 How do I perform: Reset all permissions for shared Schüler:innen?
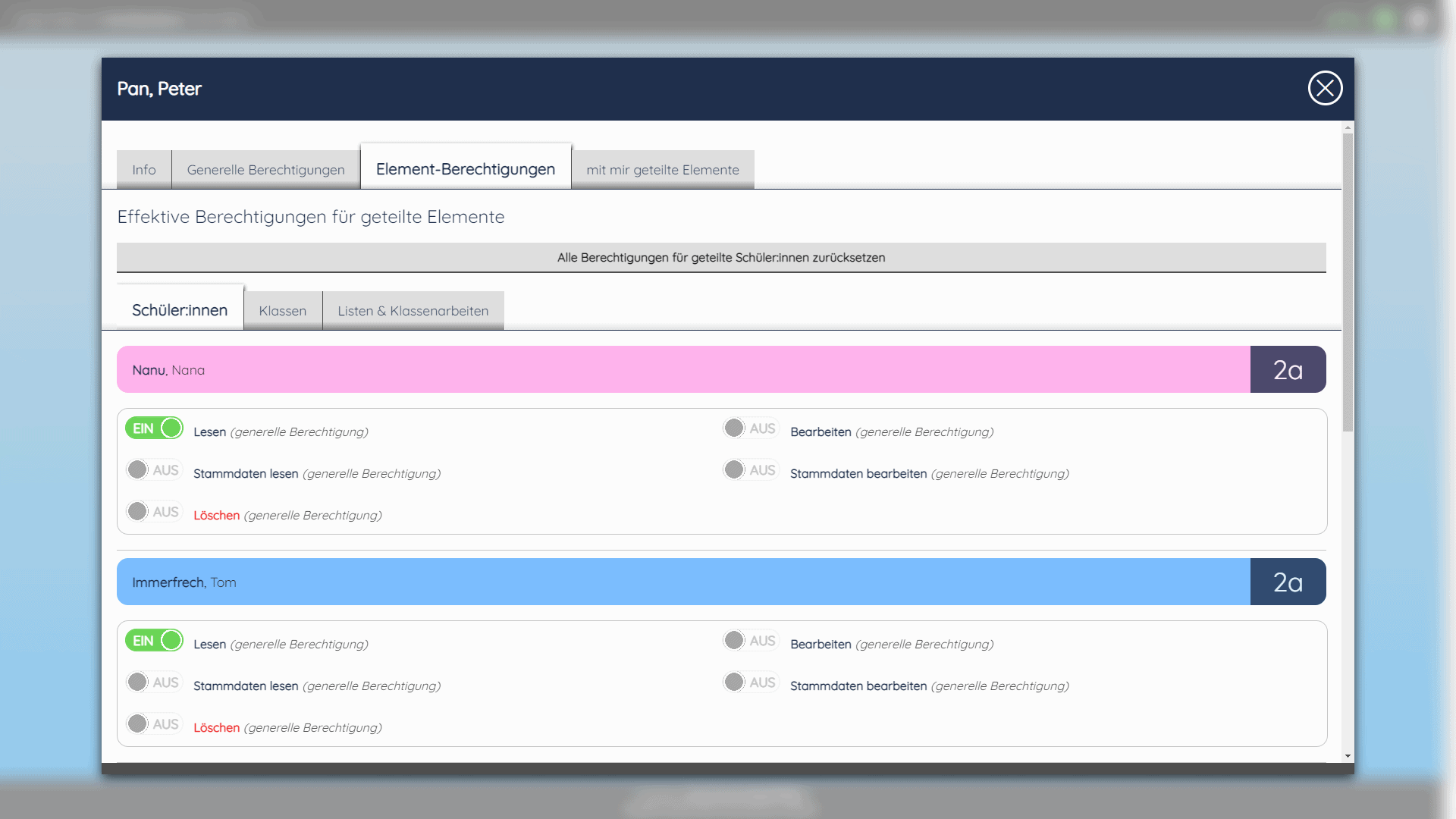[x=720, y=258]
